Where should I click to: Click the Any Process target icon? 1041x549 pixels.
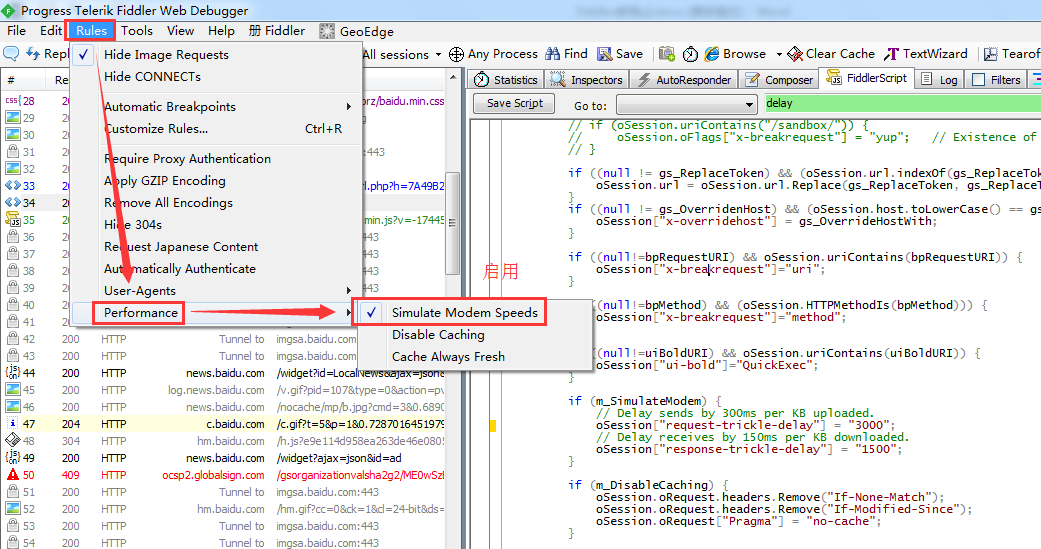(x=456, y=54)
